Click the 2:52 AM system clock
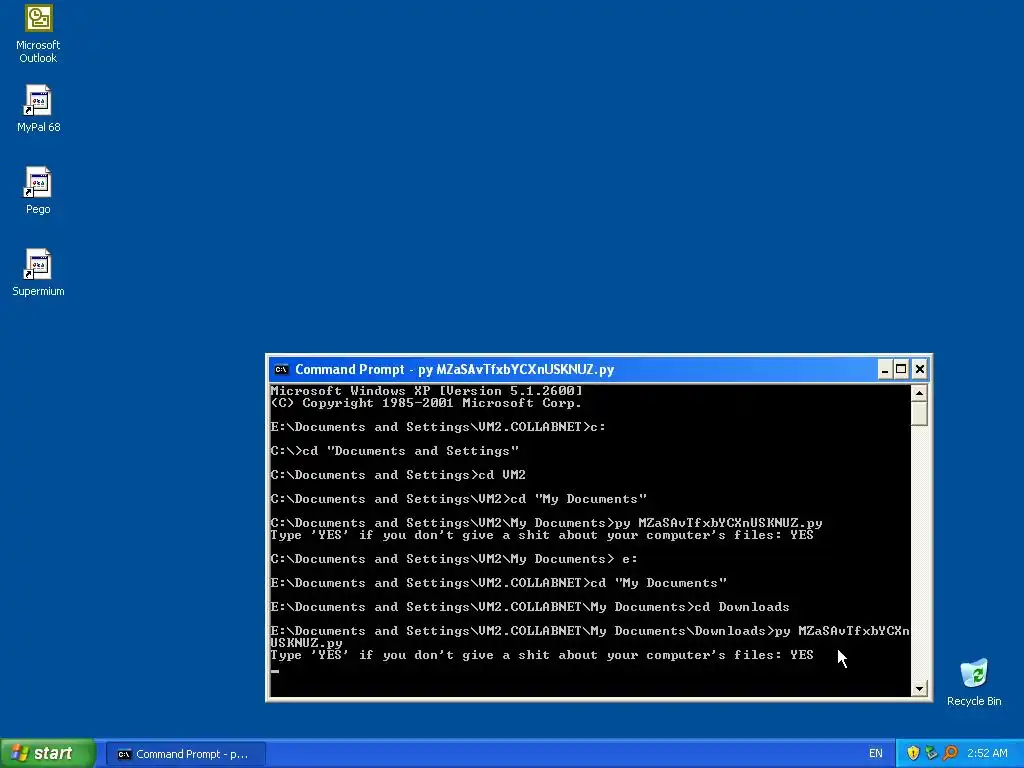This screenshot has width=1024, height=768. point(987,754)
